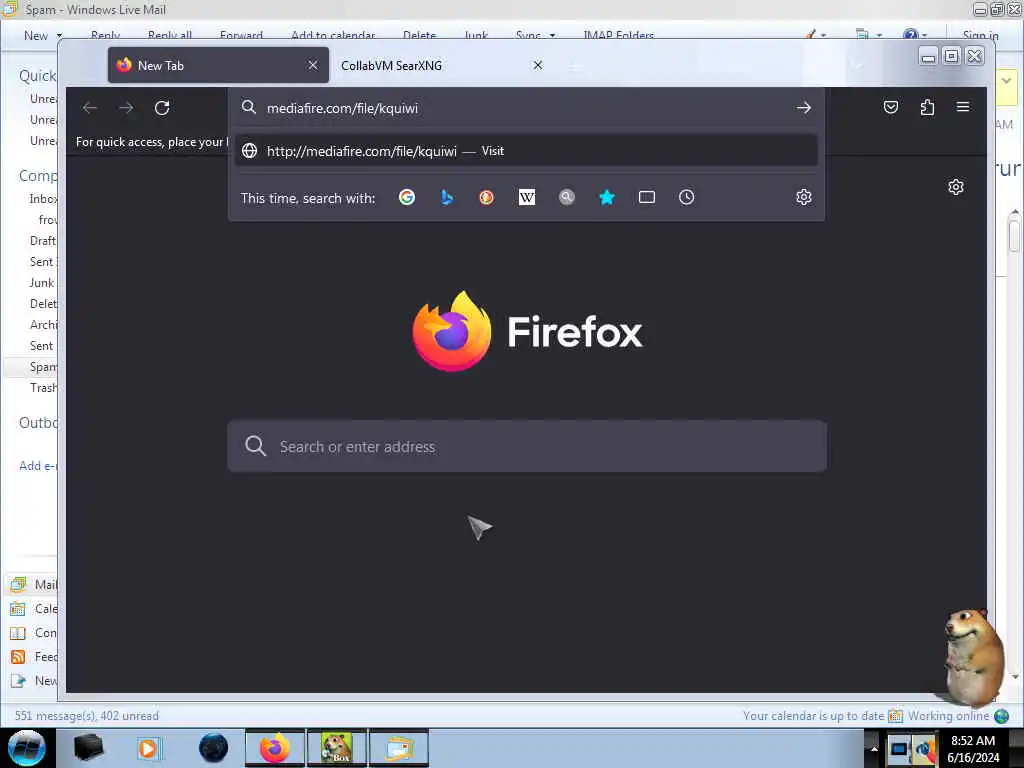Search this time with Bing

[x=447, y=197]
